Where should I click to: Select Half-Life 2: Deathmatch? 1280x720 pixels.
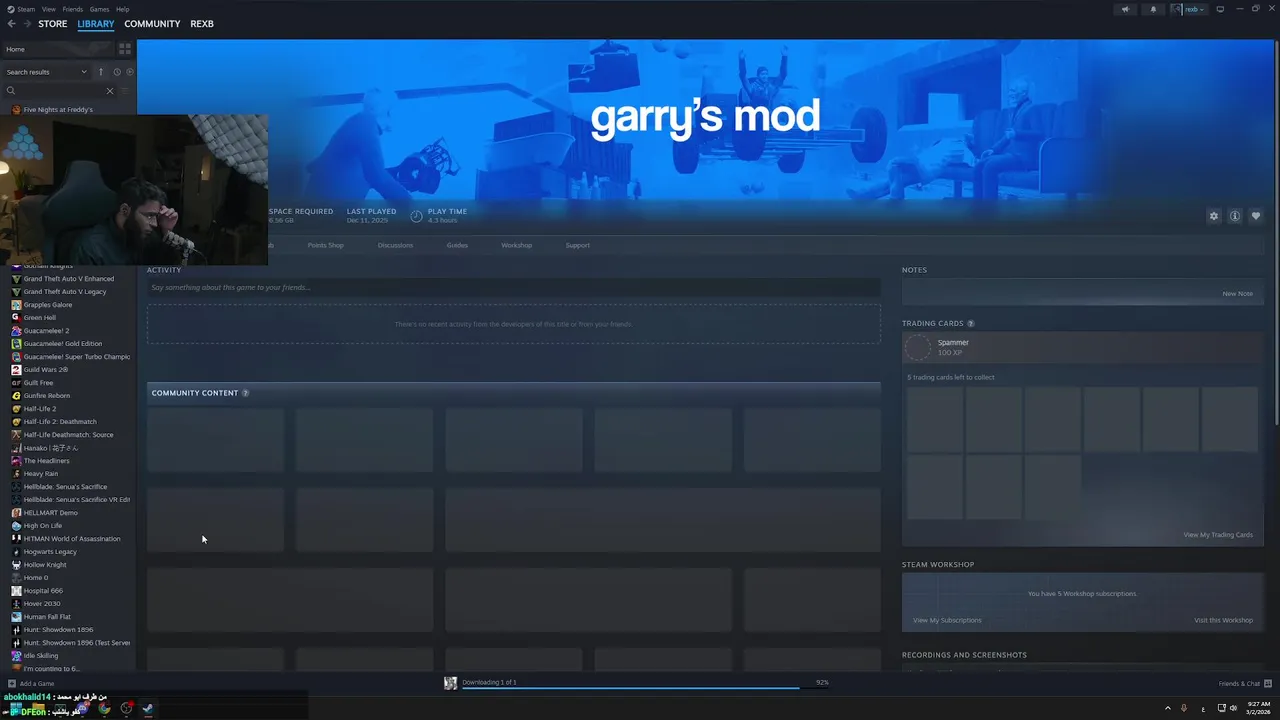point(60,422)
